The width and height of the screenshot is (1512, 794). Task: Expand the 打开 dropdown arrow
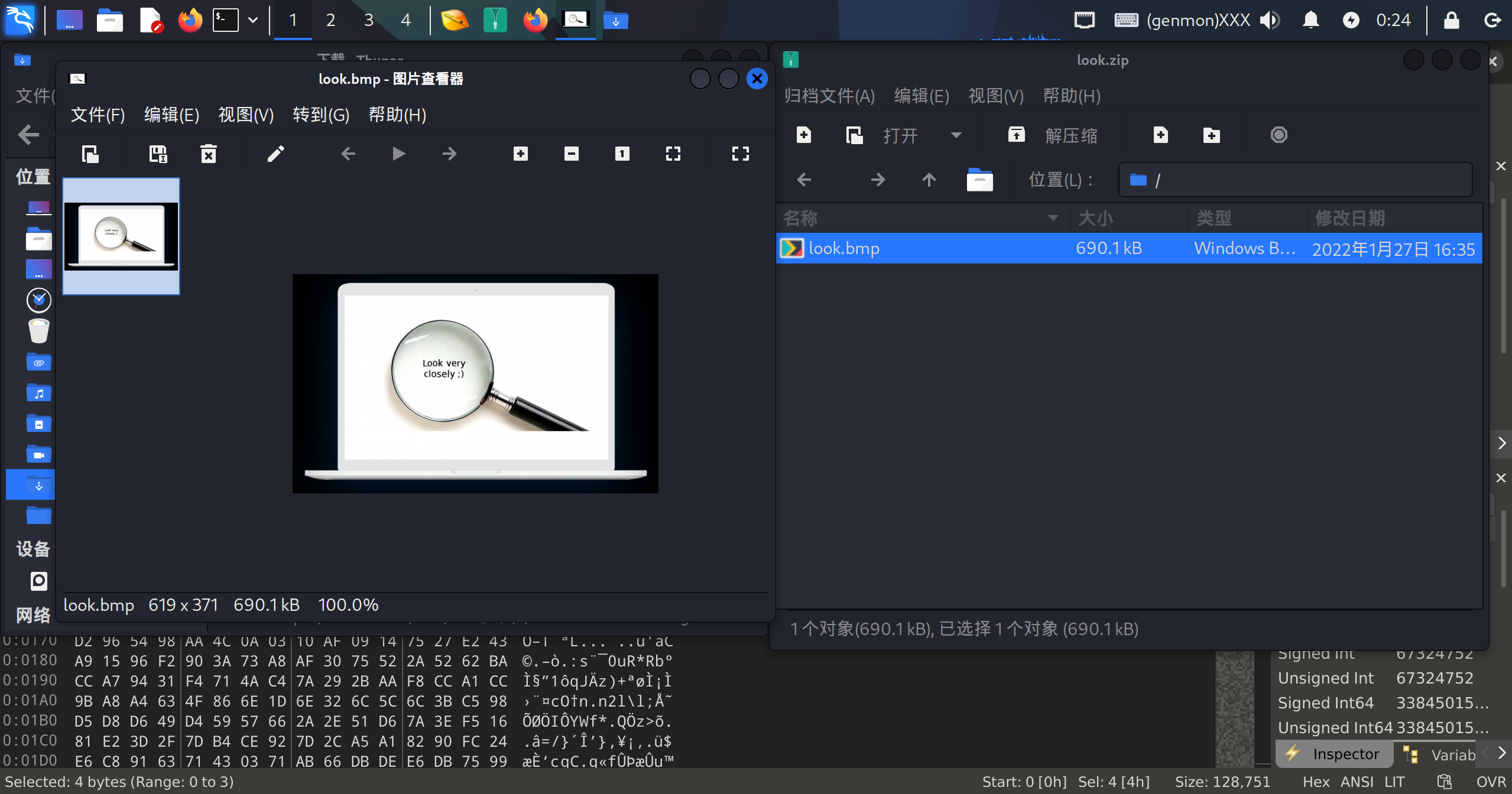[956, 135]
